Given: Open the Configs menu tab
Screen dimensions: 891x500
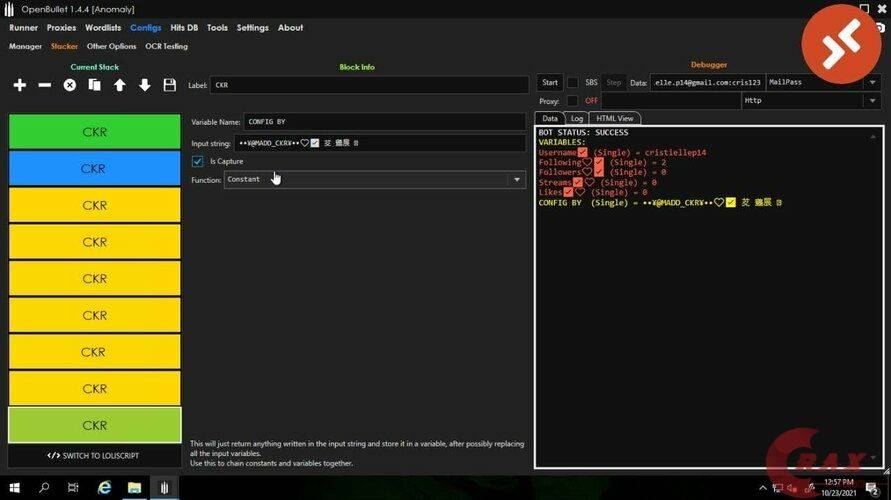Looking at the screenshot, I should click(x=145, y=27).
